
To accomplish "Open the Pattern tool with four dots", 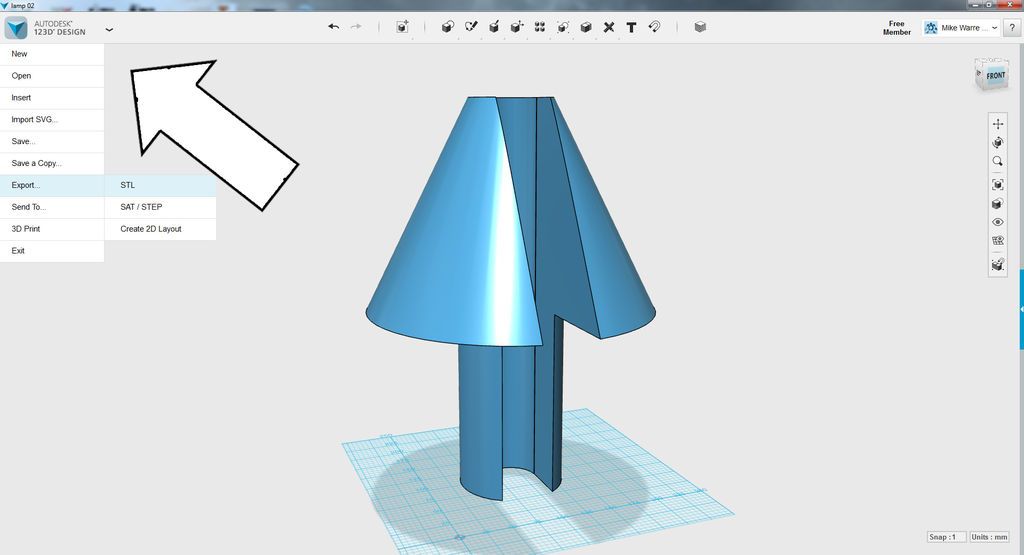I will [540, 27].
